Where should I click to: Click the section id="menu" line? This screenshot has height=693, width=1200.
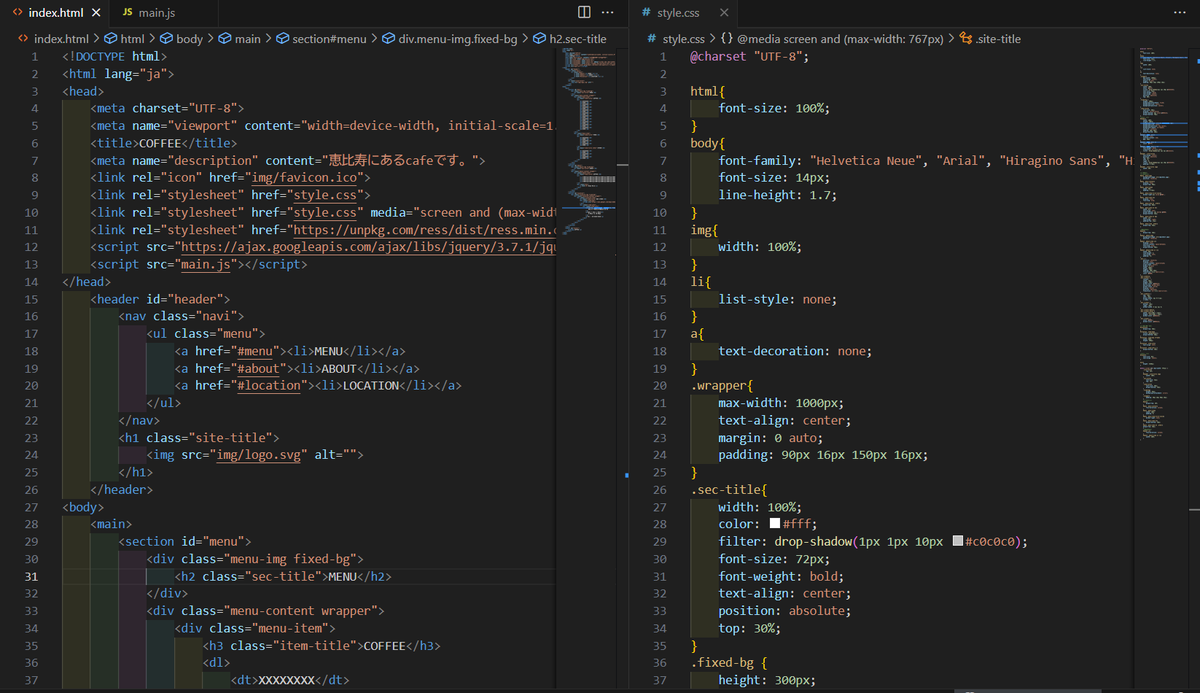[x=184, y=541]
